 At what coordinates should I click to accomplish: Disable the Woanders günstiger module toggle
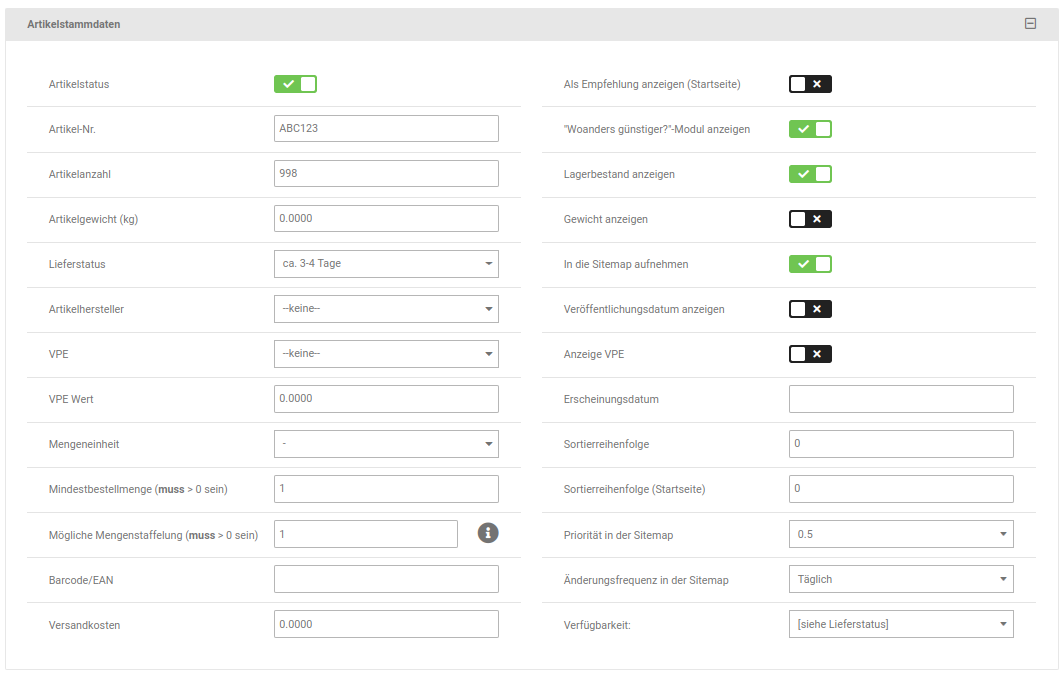point(810,129)
